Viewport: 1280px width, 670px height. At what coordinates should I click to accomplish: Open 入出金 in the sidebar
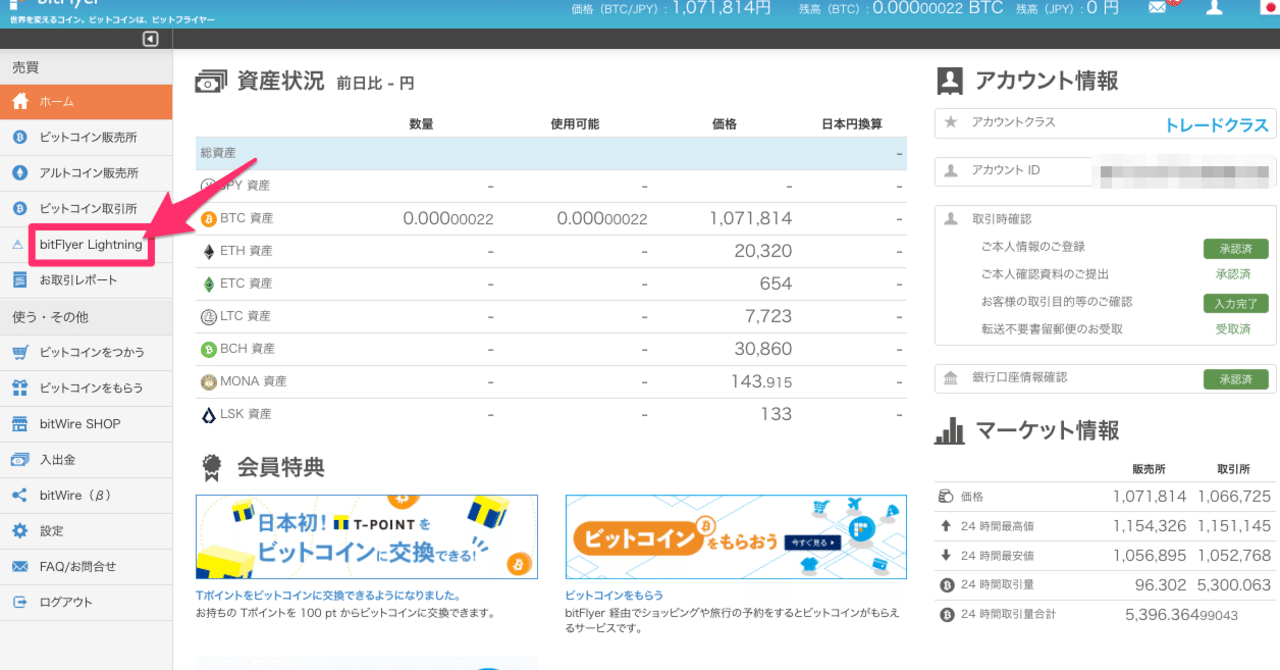pos(86,460)
